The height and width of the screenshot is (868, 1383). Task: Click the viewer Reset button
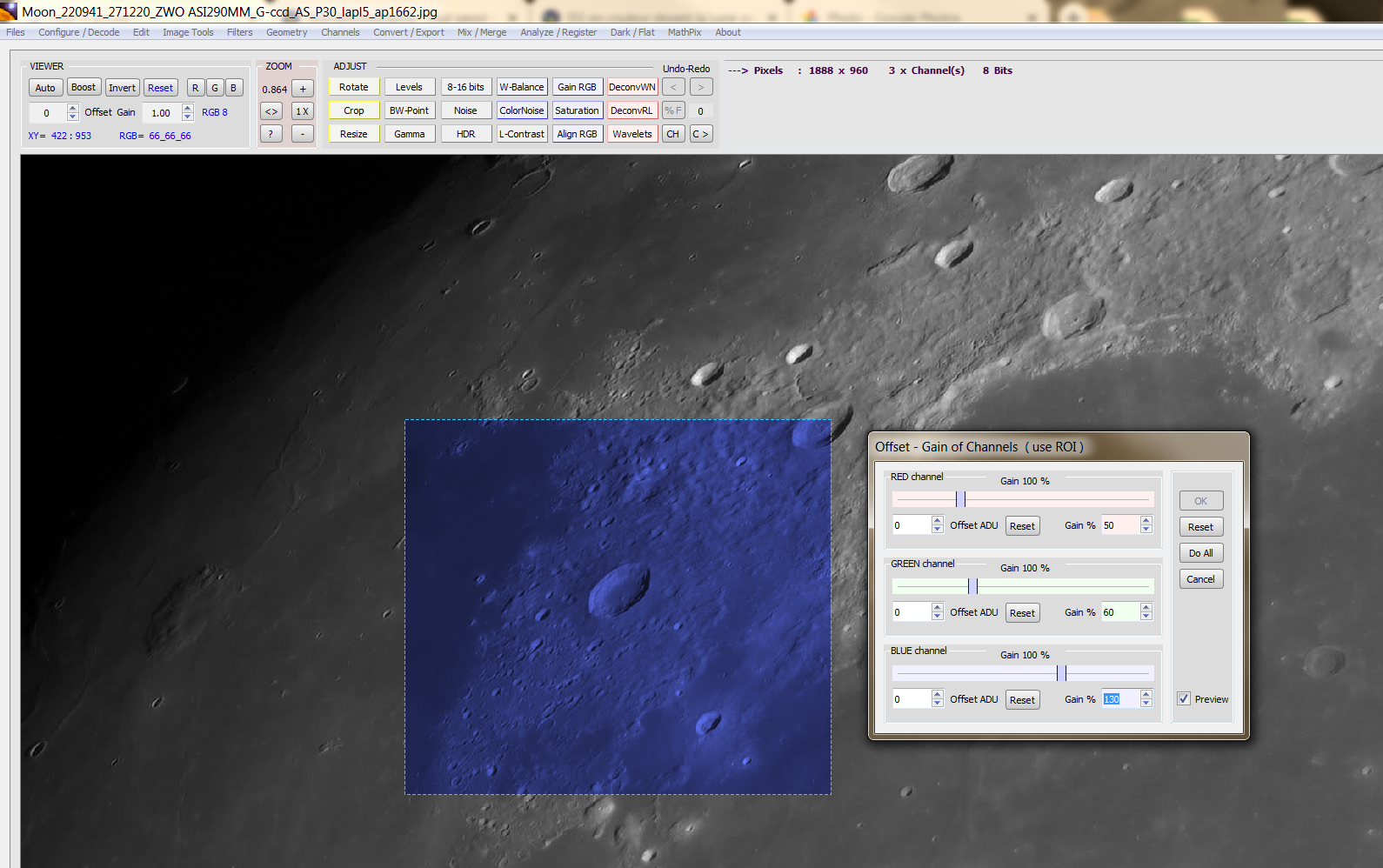[161, 88]
